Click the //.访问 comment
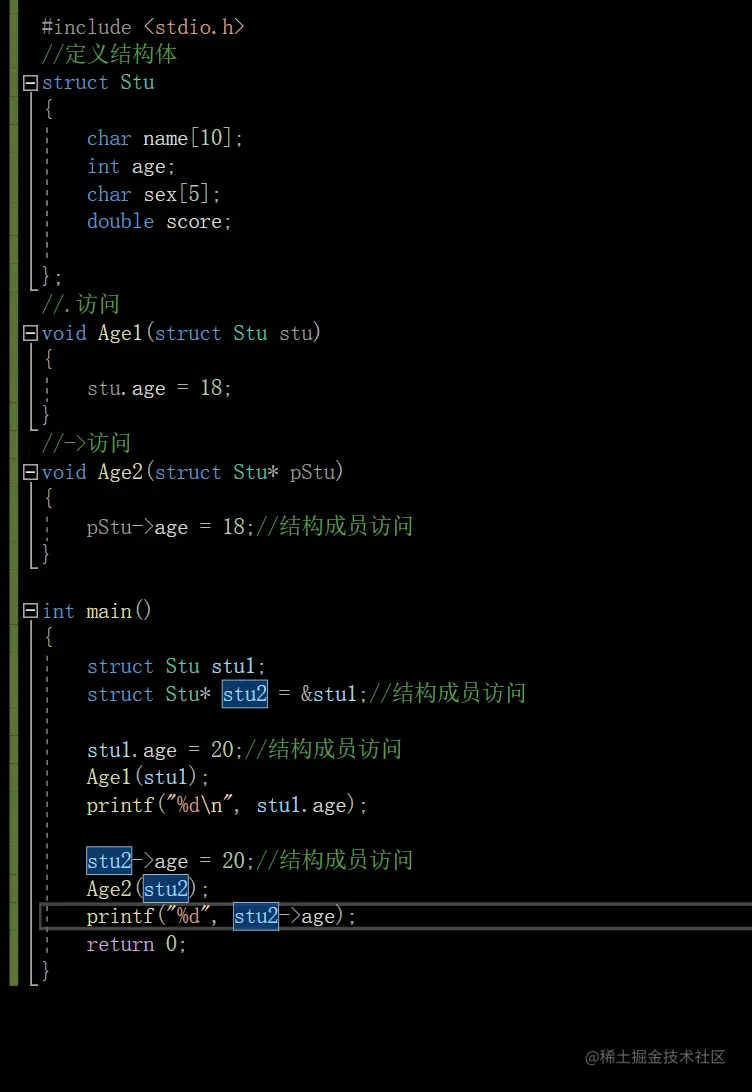This screenshot has height=1092, width=752. coord(81,304)
